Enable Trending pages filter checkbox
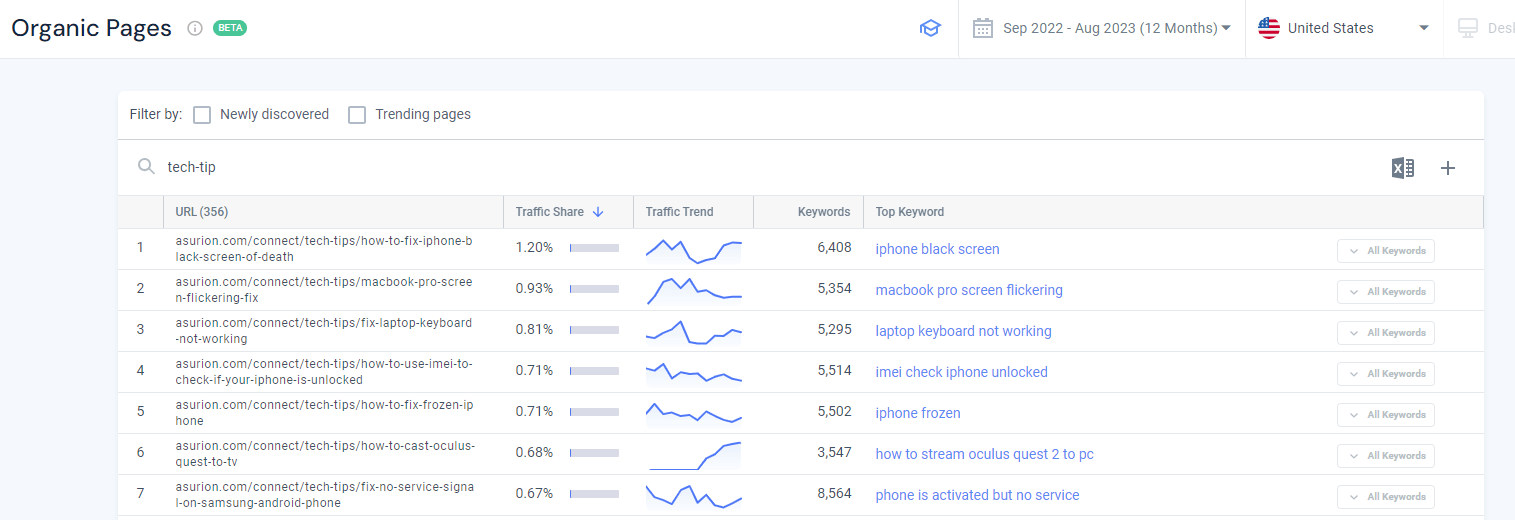Image resolution: width=1515 pixels, height=520 pixels. (x=357, y=115)
